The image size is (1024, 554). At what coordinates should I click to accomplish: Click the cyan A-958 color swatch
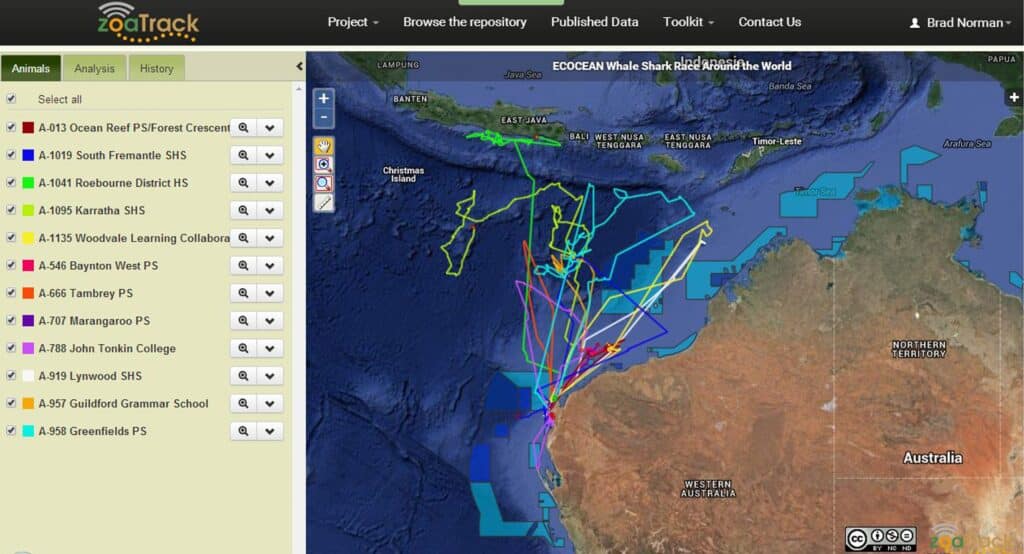click(28, 431)
